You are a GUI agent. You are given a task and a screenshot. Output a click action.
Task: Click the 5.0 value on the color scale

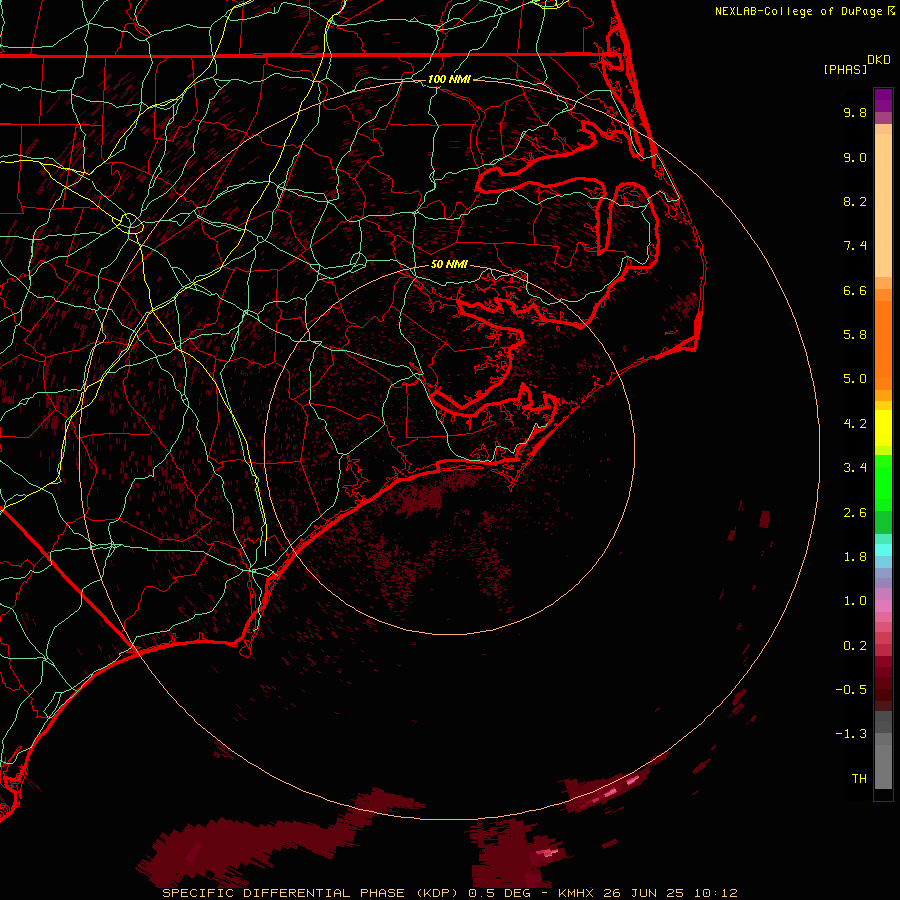point(855,379)
